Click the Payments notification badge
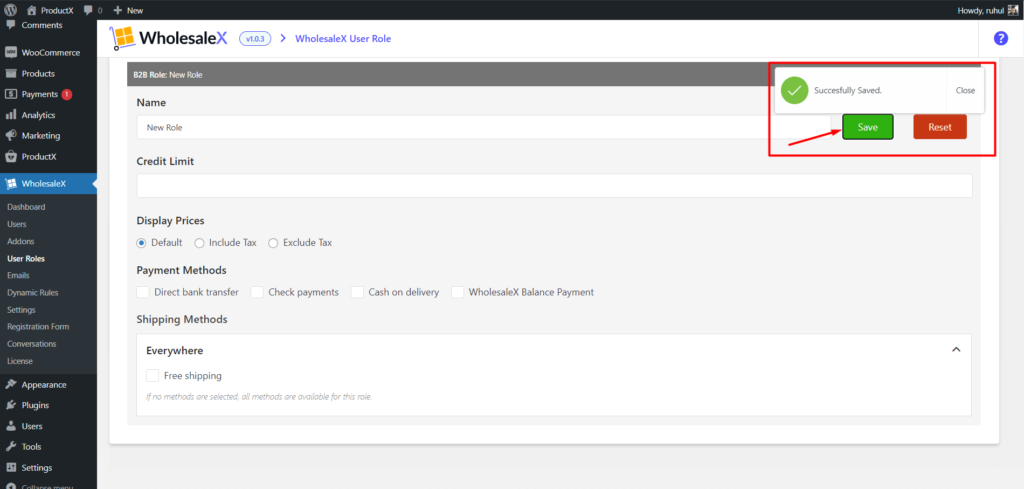The width and height of the screenshot is (1024, 489). pos(67,94)
